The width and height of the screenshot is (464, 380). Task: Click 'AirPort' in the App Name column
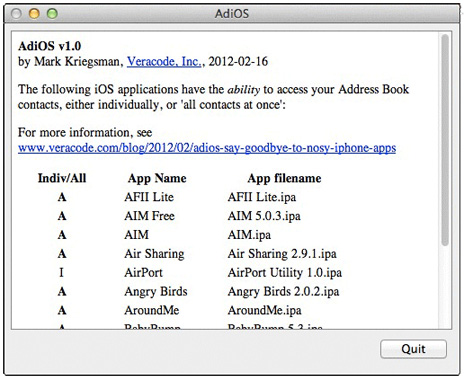[x=143, y=273]
